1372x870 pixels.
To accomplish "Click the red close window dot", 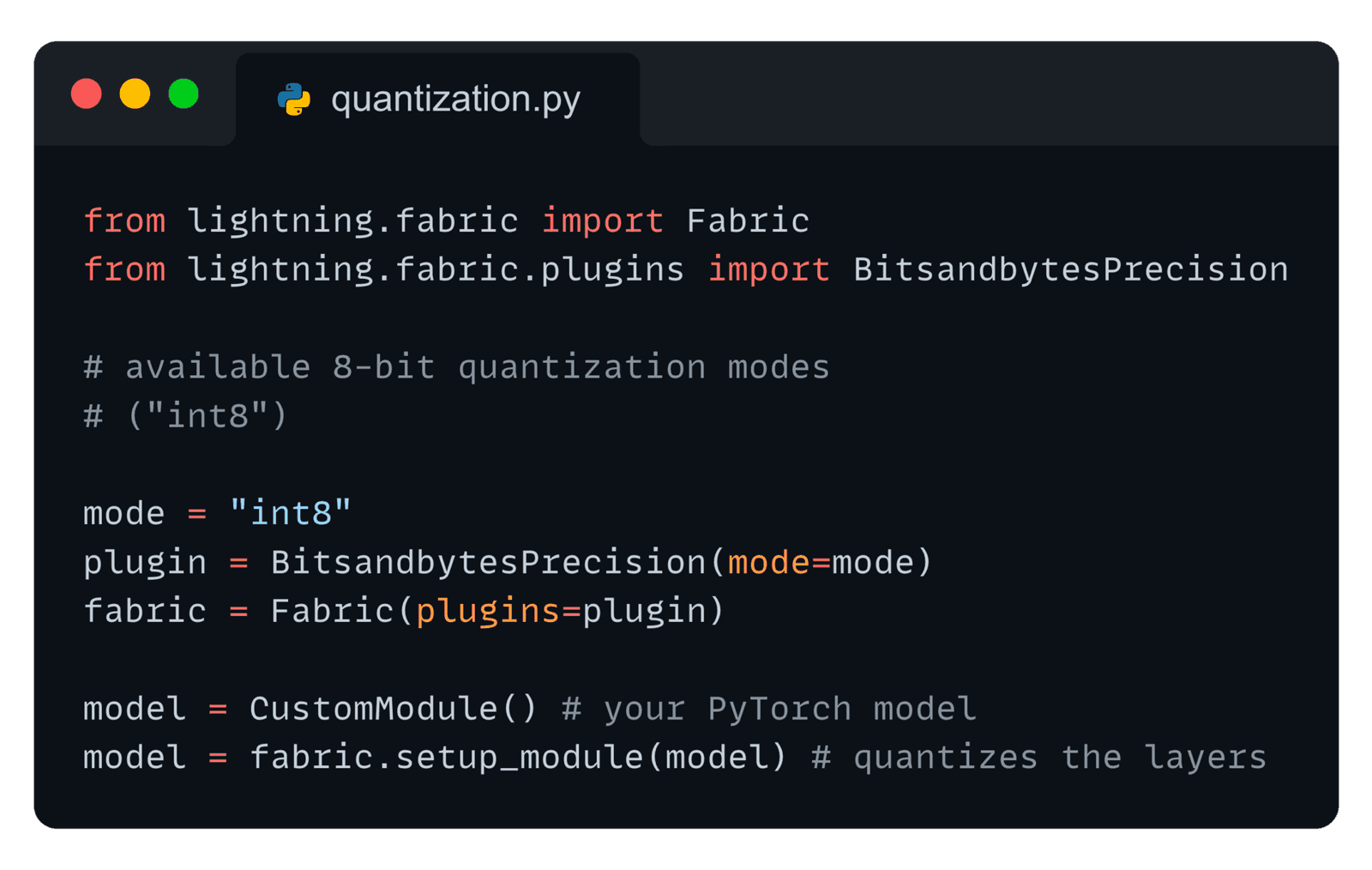I will pyautogui.click(x=86, y=94).
